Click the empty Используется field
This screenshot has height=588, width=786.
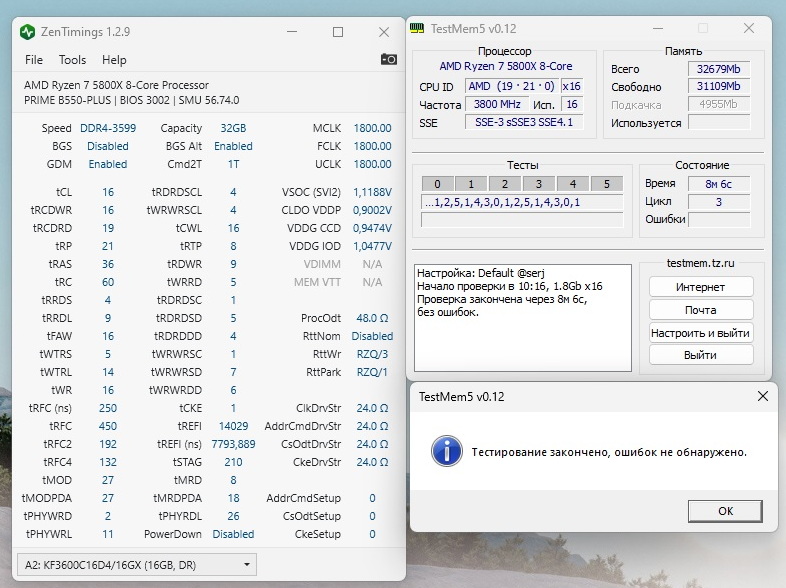click(x=718, y=122)
